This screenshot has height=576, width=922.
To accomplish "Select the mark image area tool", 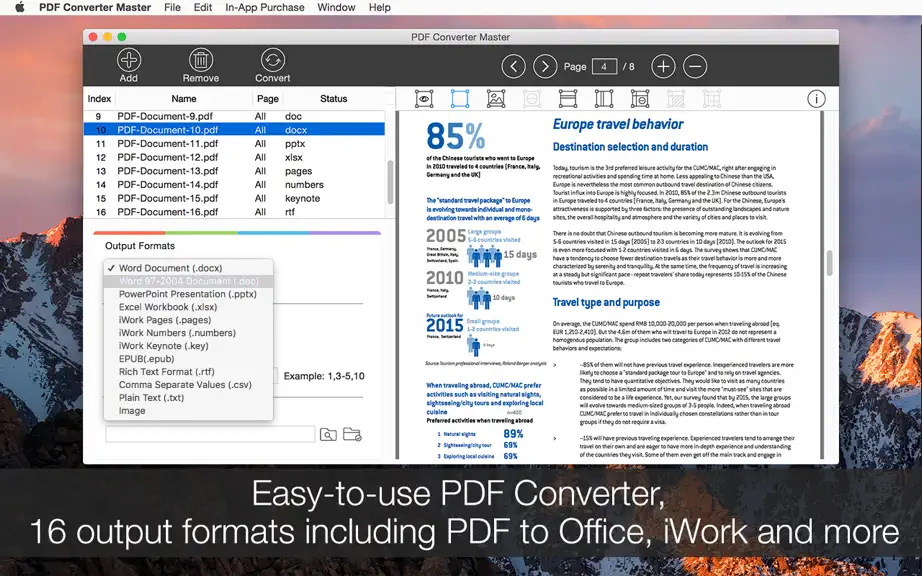I will [x=496, y=99].
